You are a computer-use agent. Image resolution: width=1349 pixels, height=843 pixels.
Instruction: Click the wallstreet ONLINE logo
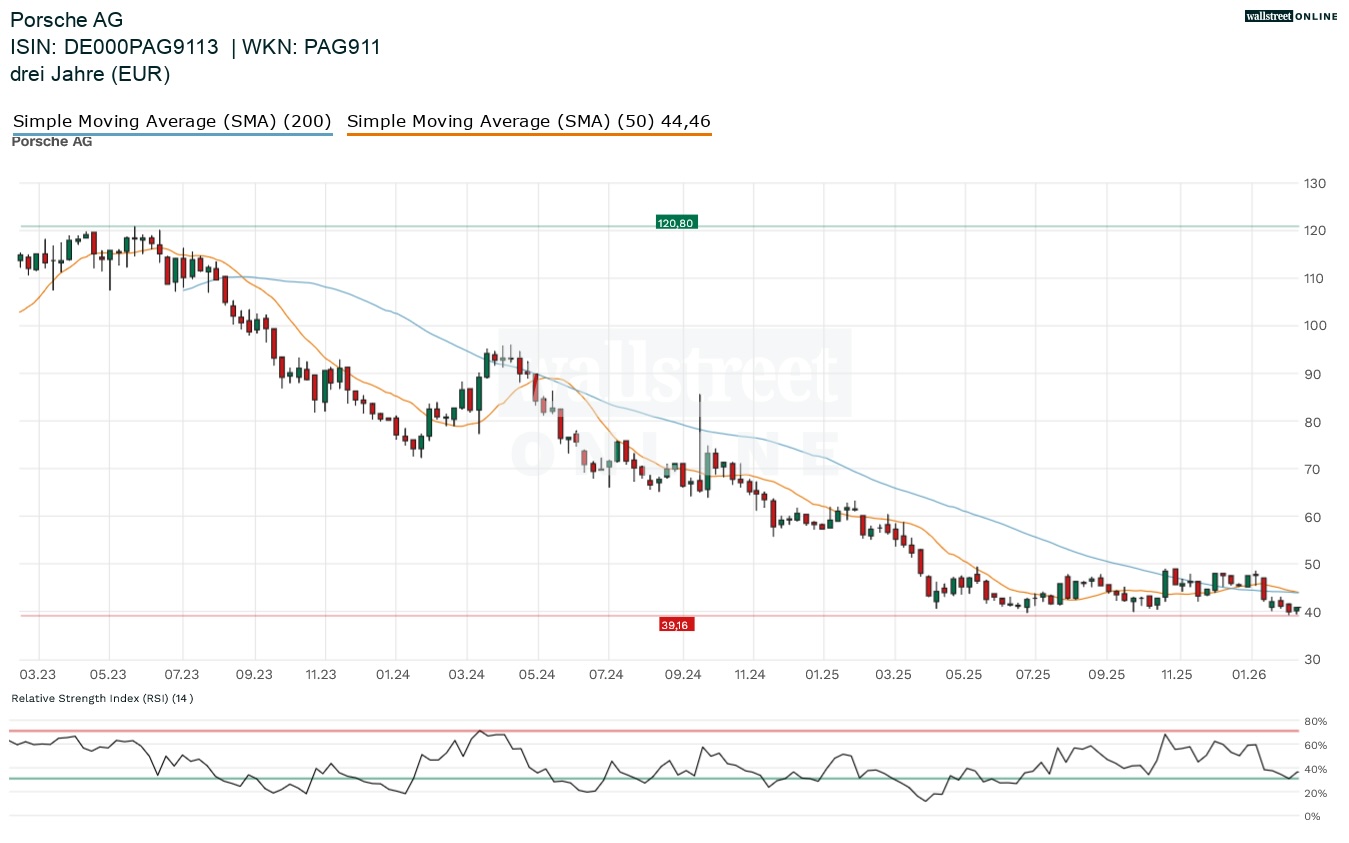(x=1290, y=16)
